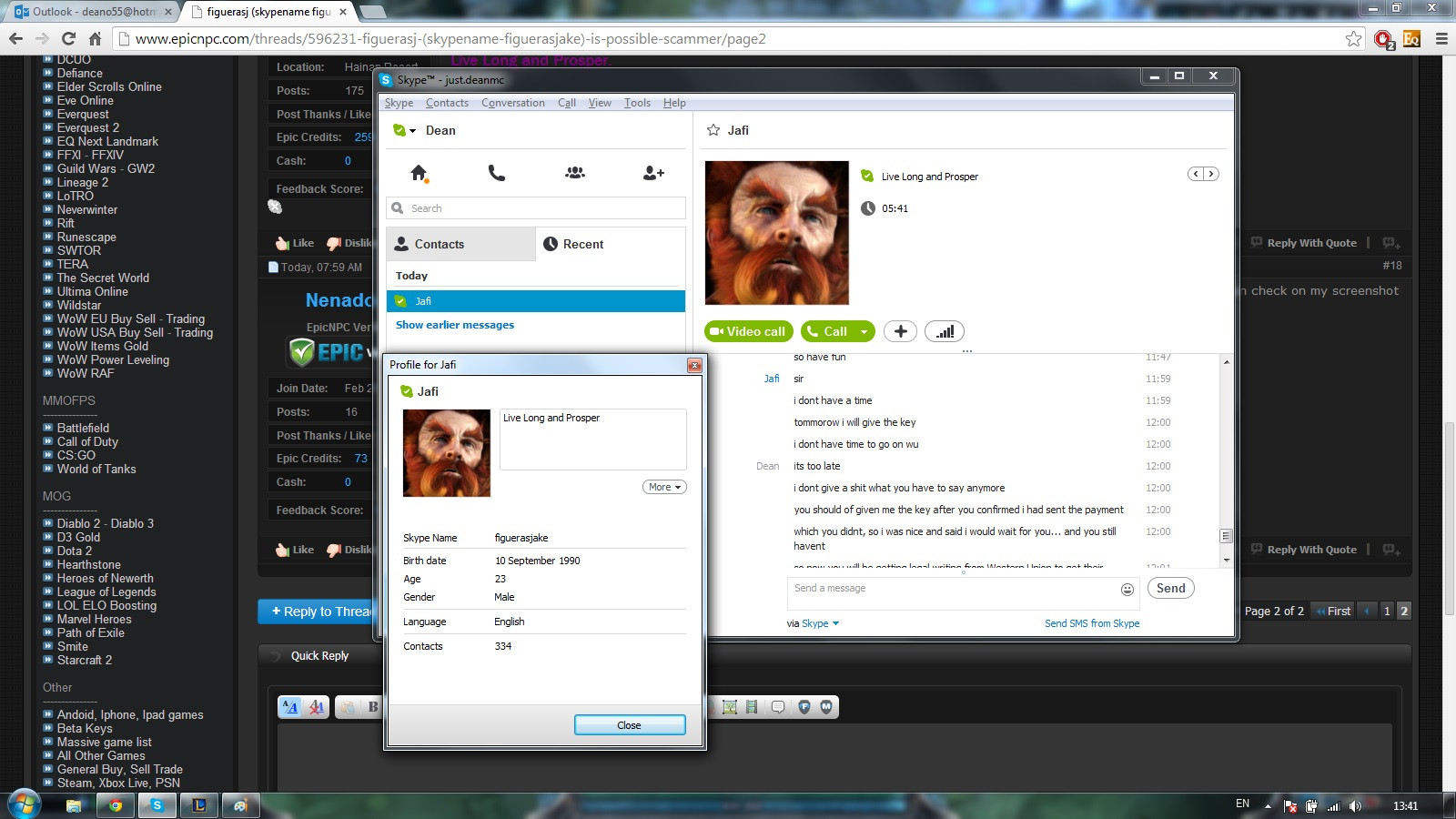
Task: Click the network icon in system tray
Action: pyautogui.click(x=1333, y=805)
